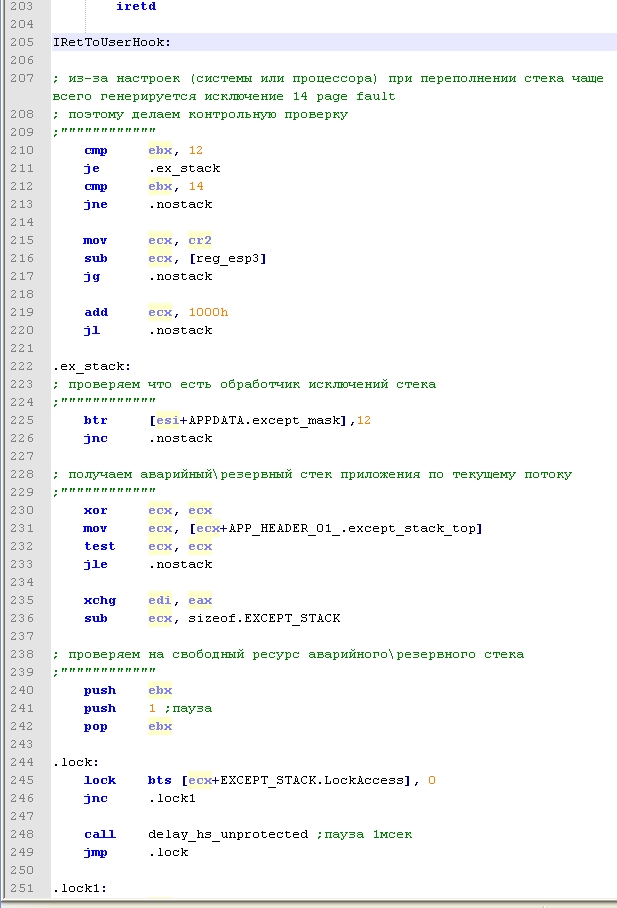Click line number 244 in the gutter
Image resolution: width=617 pixels, height=908 pixels.
click(x=21, y=762)
